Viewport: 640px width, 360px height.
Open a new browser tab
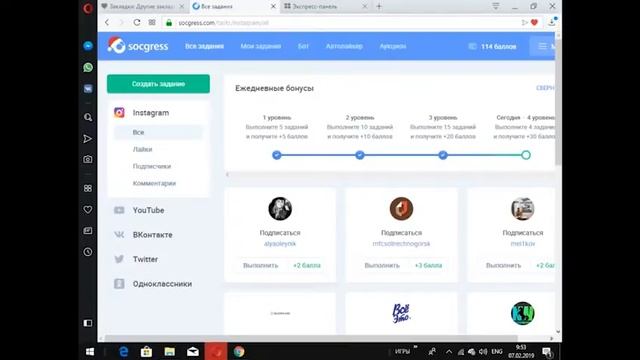point(379,6)
